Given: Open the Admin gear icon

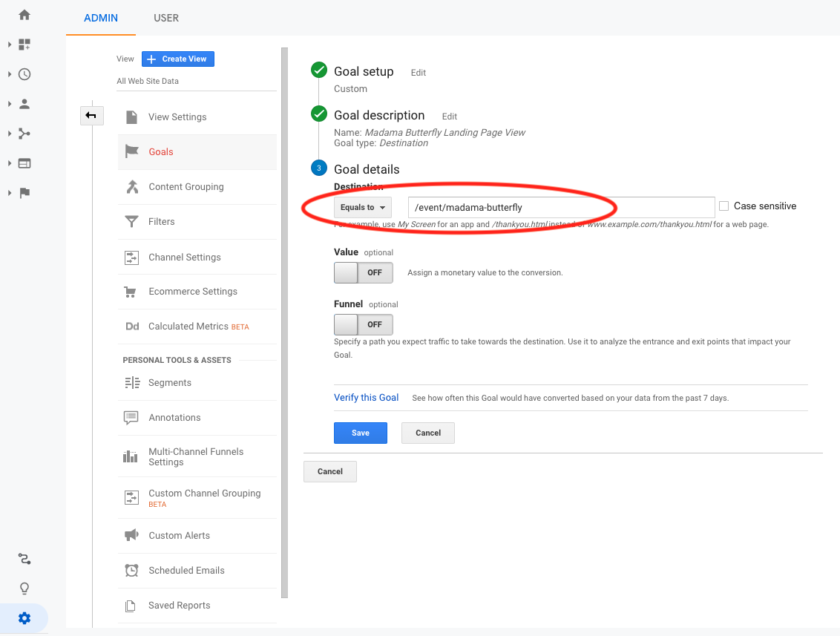Looking at the screenshot, I should coord(24,618).
